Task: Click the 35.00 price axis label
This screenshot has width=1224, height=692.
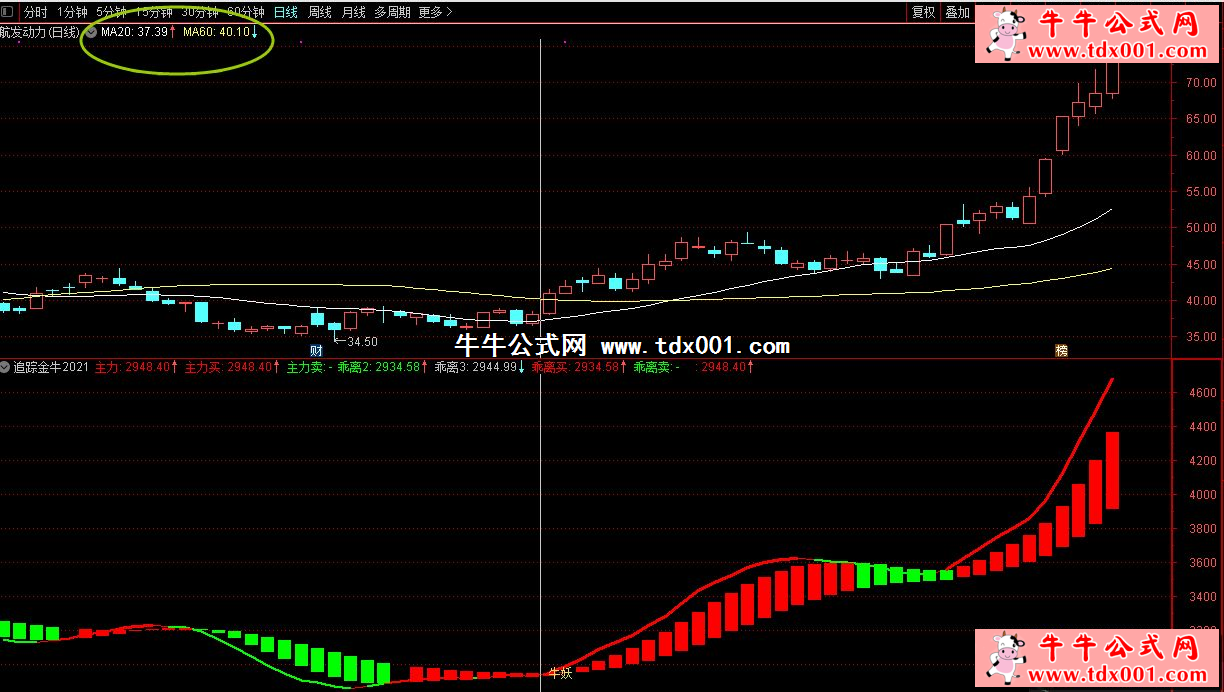Action: click(1200, 337)
